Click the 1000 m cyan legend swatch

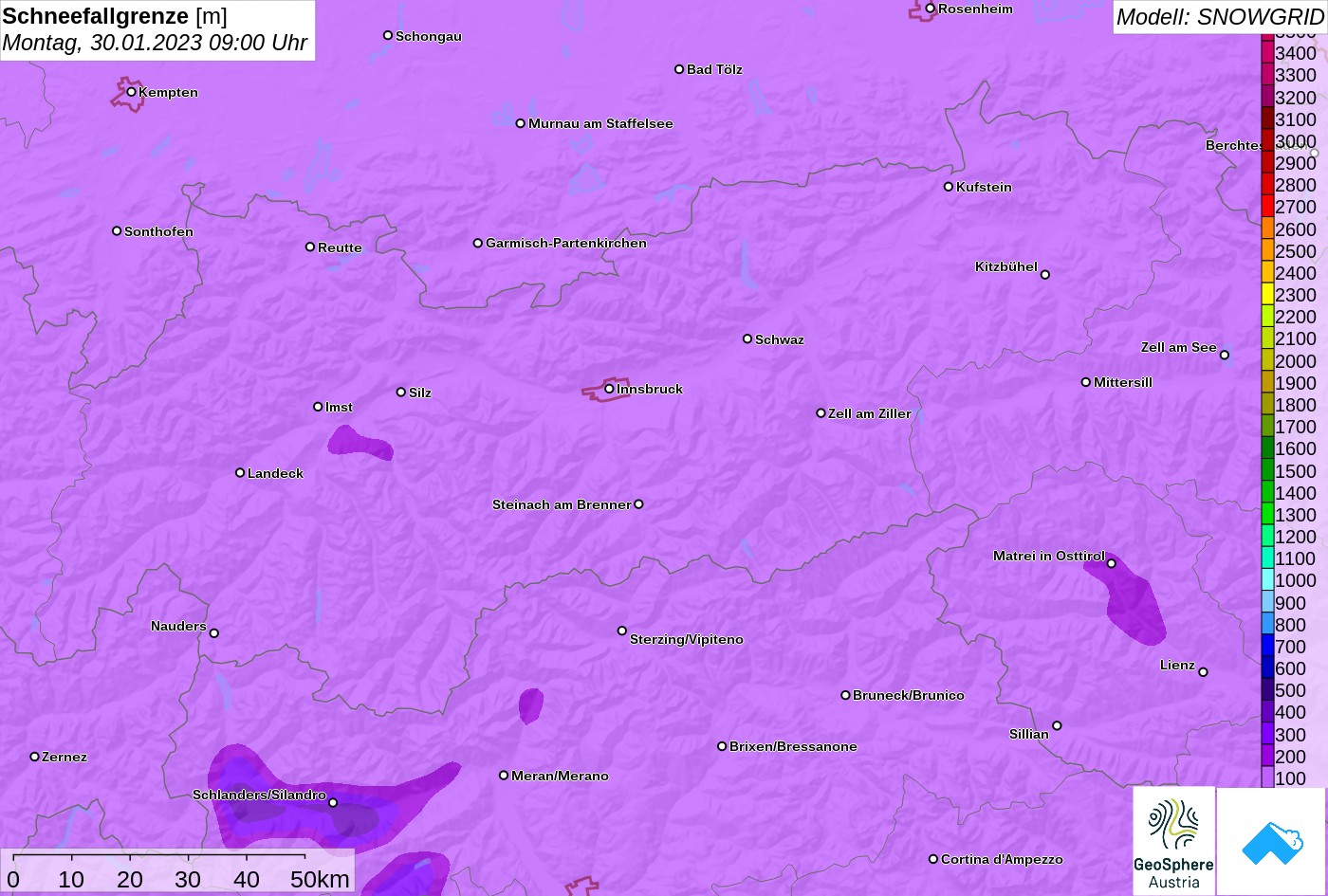pos(1267,580)
